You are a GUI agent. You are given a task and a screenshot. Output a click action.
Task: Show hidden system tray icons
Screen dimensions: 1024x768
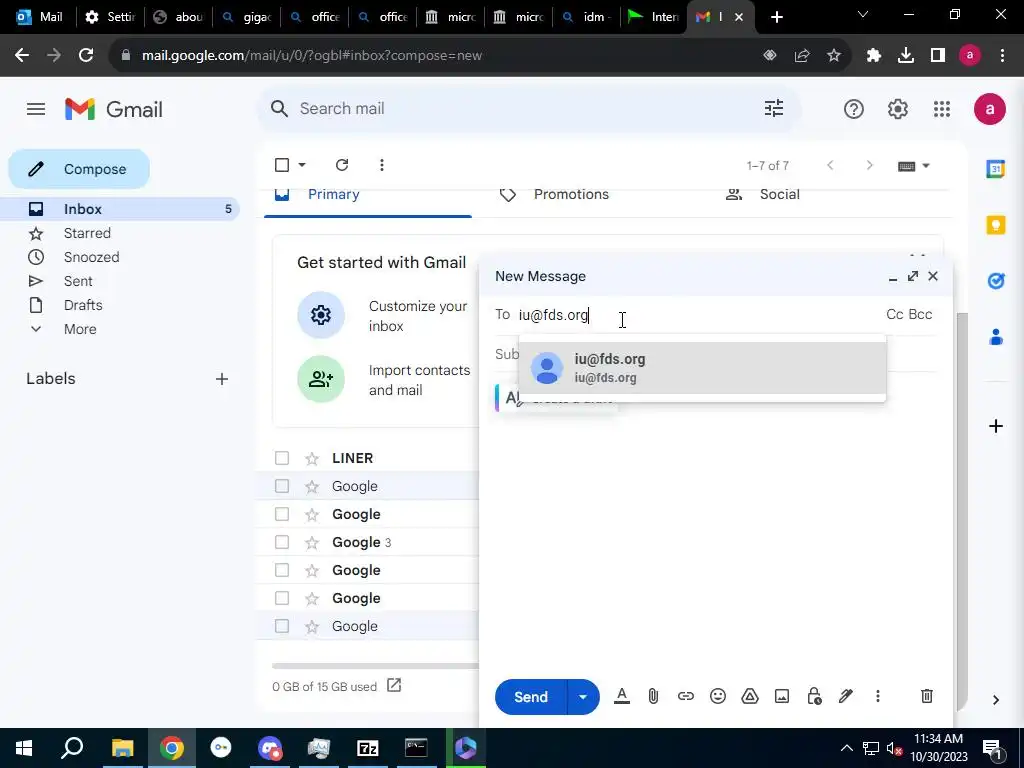846,748
